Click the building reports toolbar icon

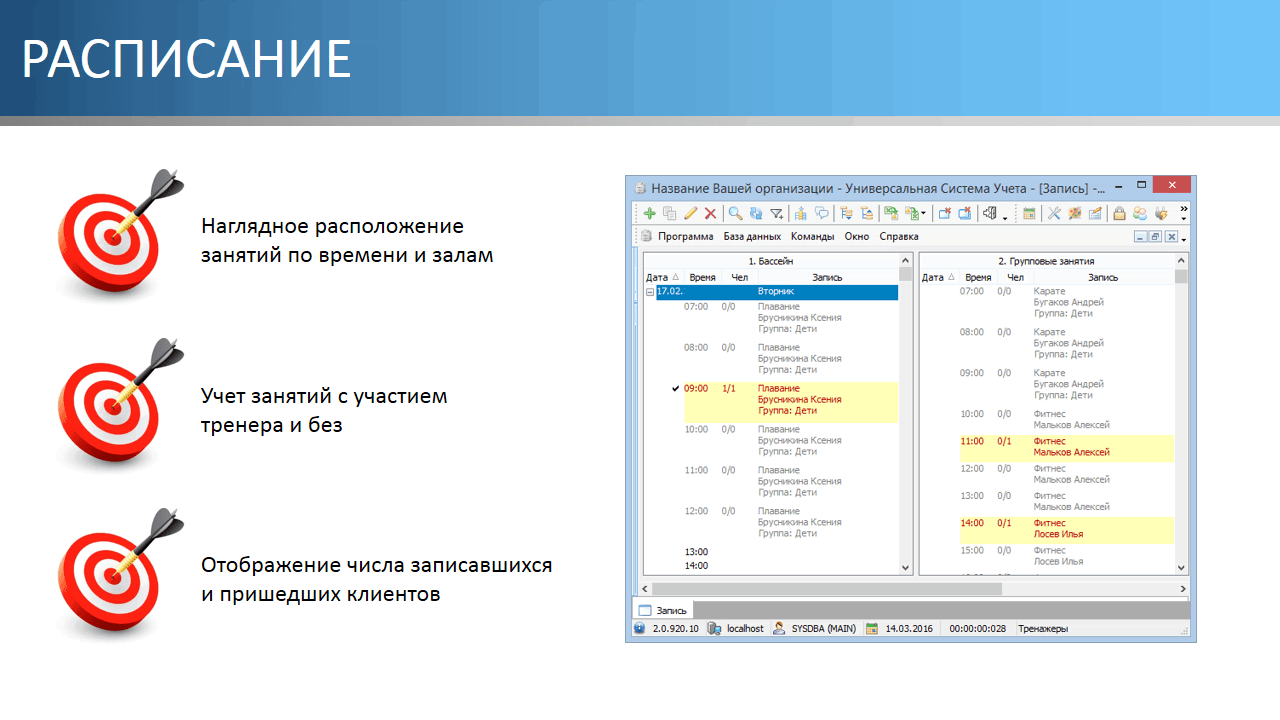tap(800, 213)
